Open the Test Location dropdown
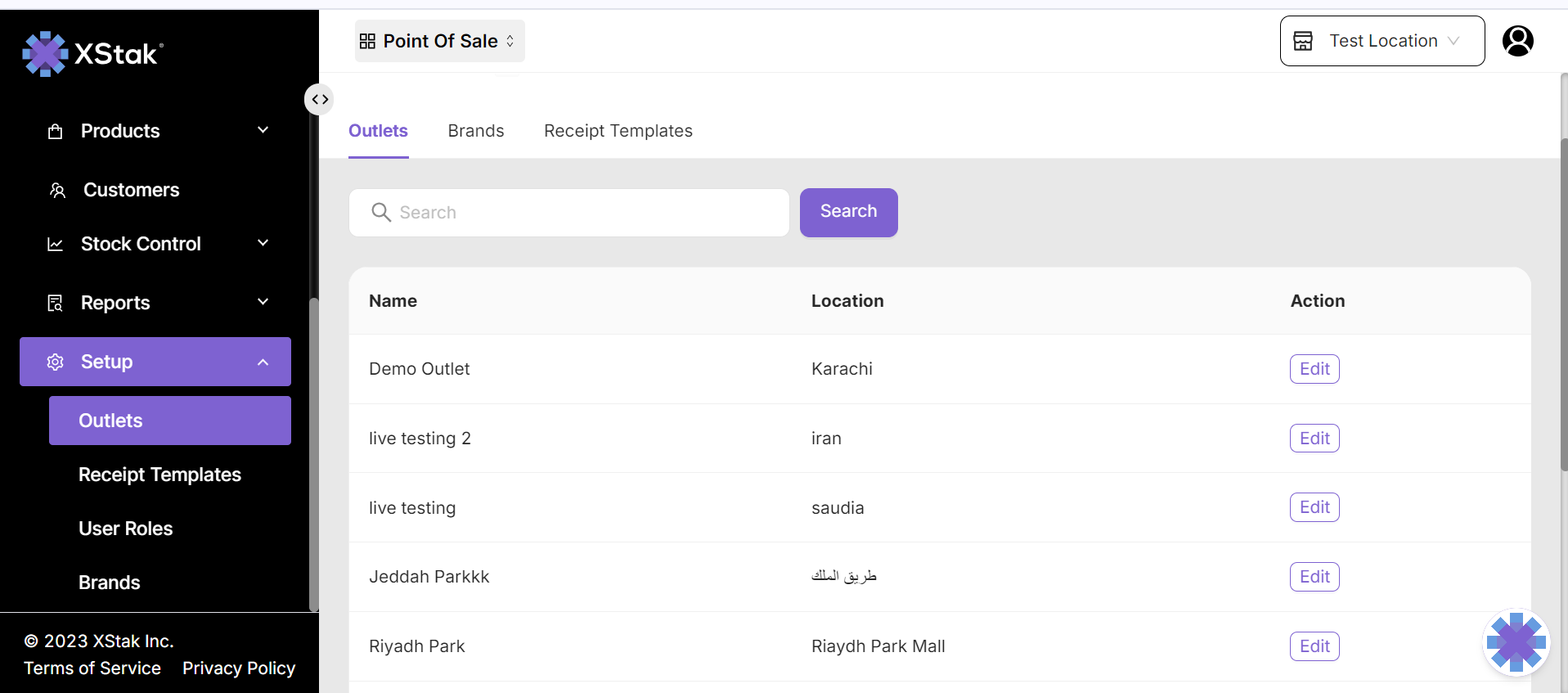The width and height of the screenshot is (1568, 693). tap(1382, 41)
